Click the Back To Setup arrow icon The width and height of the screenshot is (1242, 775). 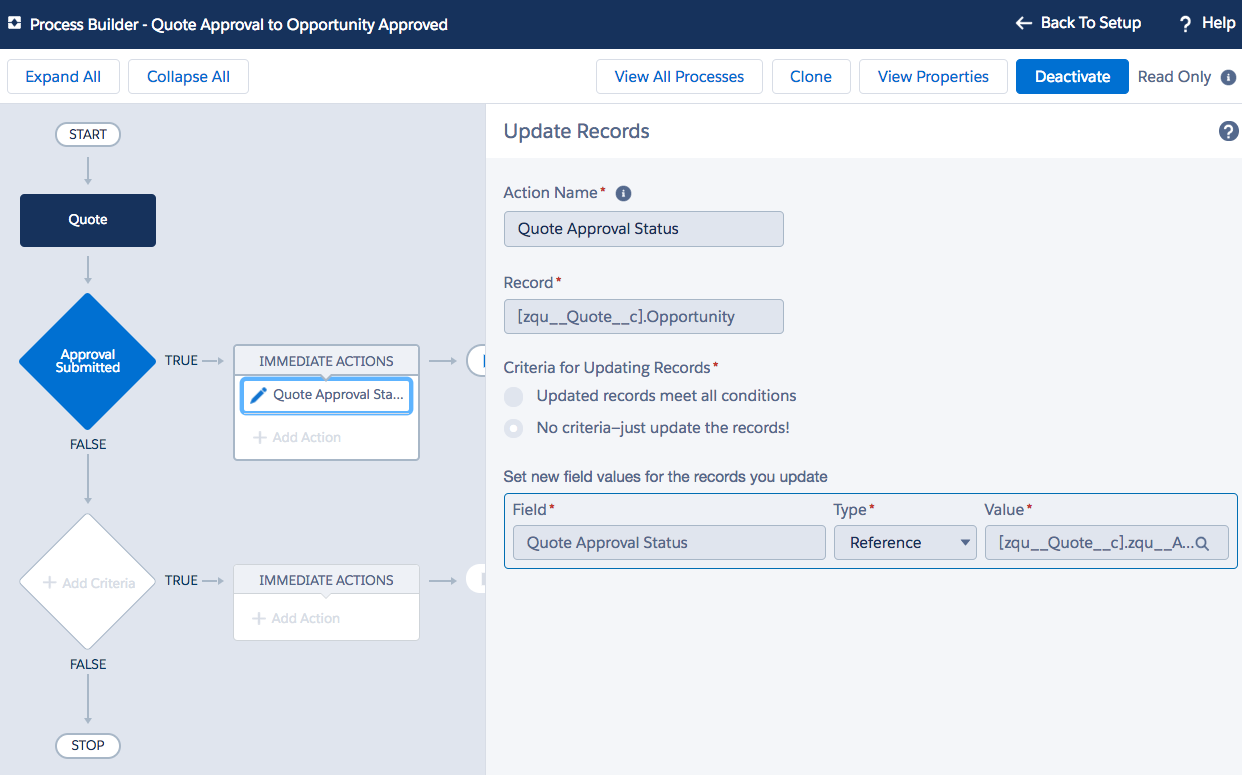pyautogui.click(x=1023, y=23)
